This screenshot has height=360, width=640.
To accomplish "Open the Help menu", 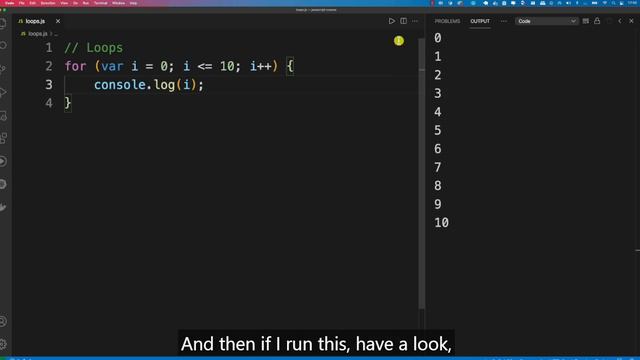I will pos(133,3).
